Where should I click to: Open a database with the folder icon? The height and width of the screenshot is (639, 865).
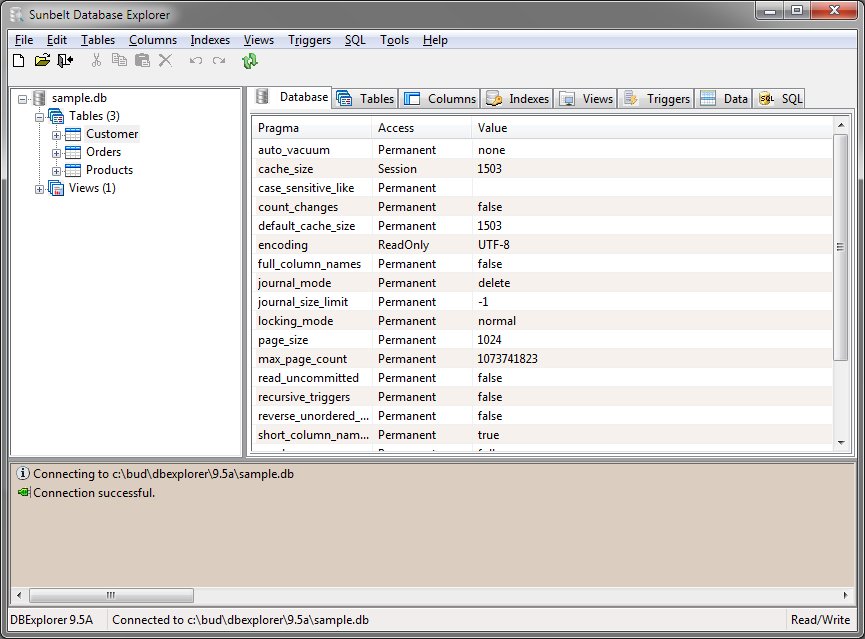(x=42, y=60)
